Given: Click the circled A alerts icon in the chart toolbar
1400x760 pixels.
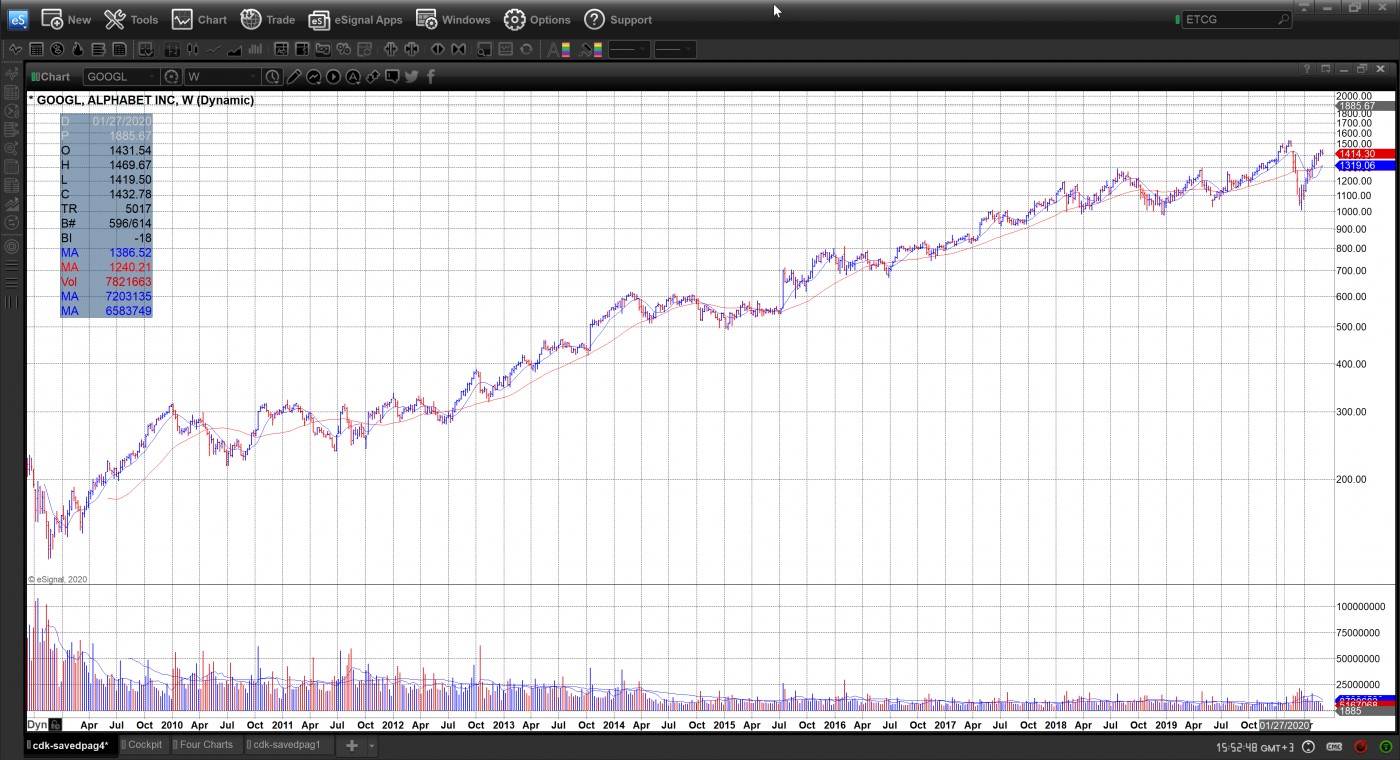Looking at the screenshot, I should (x=353, y=76).
